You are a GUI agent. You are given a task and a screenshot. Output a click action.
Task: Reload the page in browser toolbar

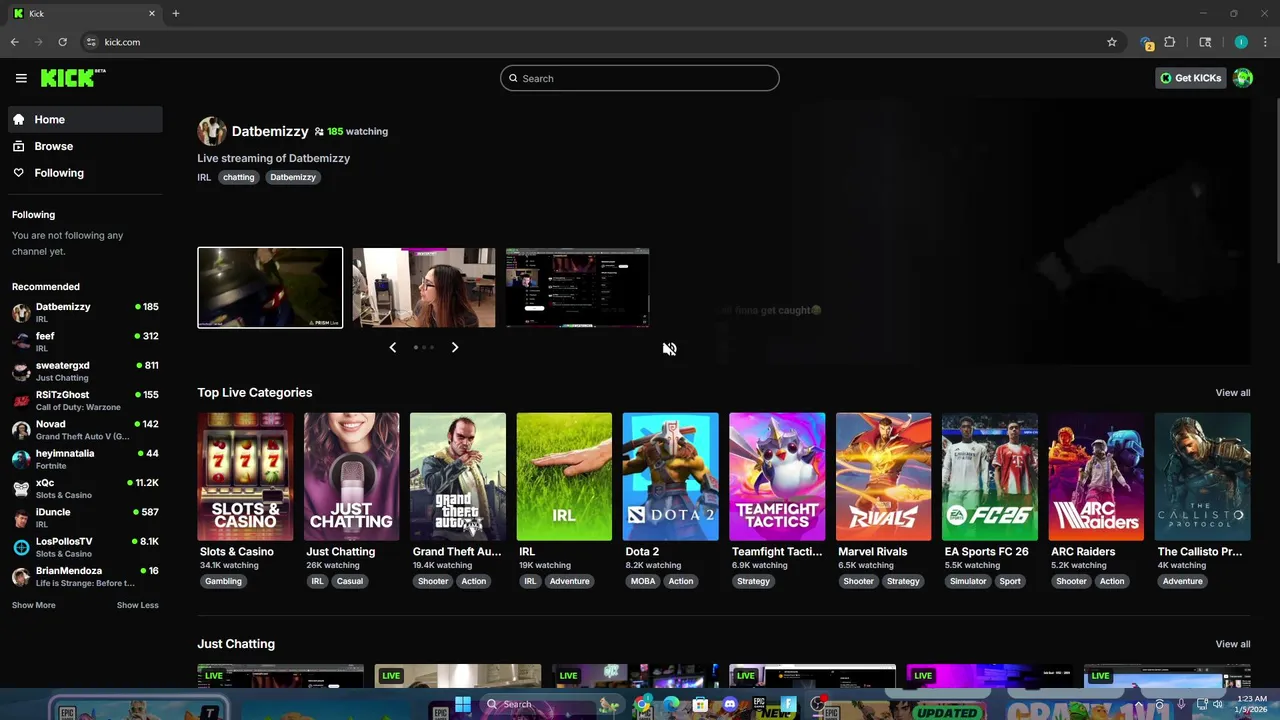62,42
